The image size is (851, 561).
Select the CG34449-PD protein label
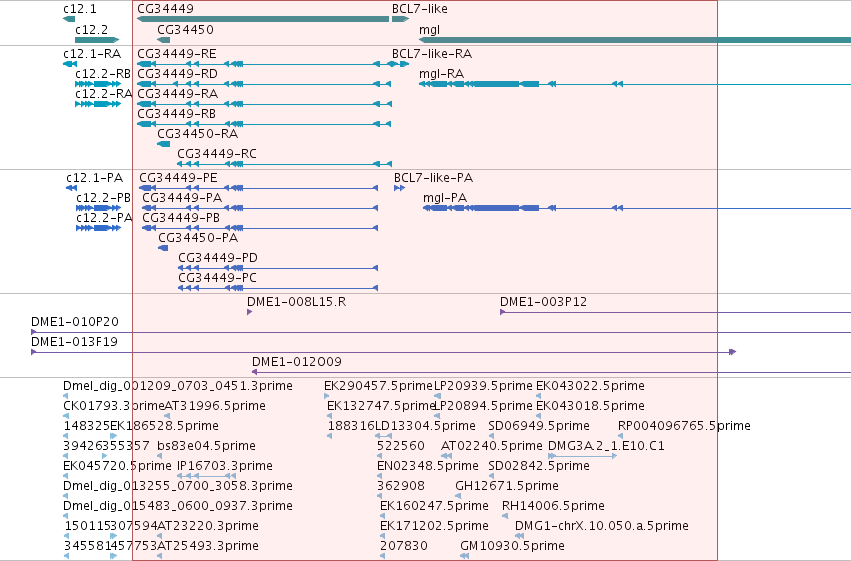218,258
